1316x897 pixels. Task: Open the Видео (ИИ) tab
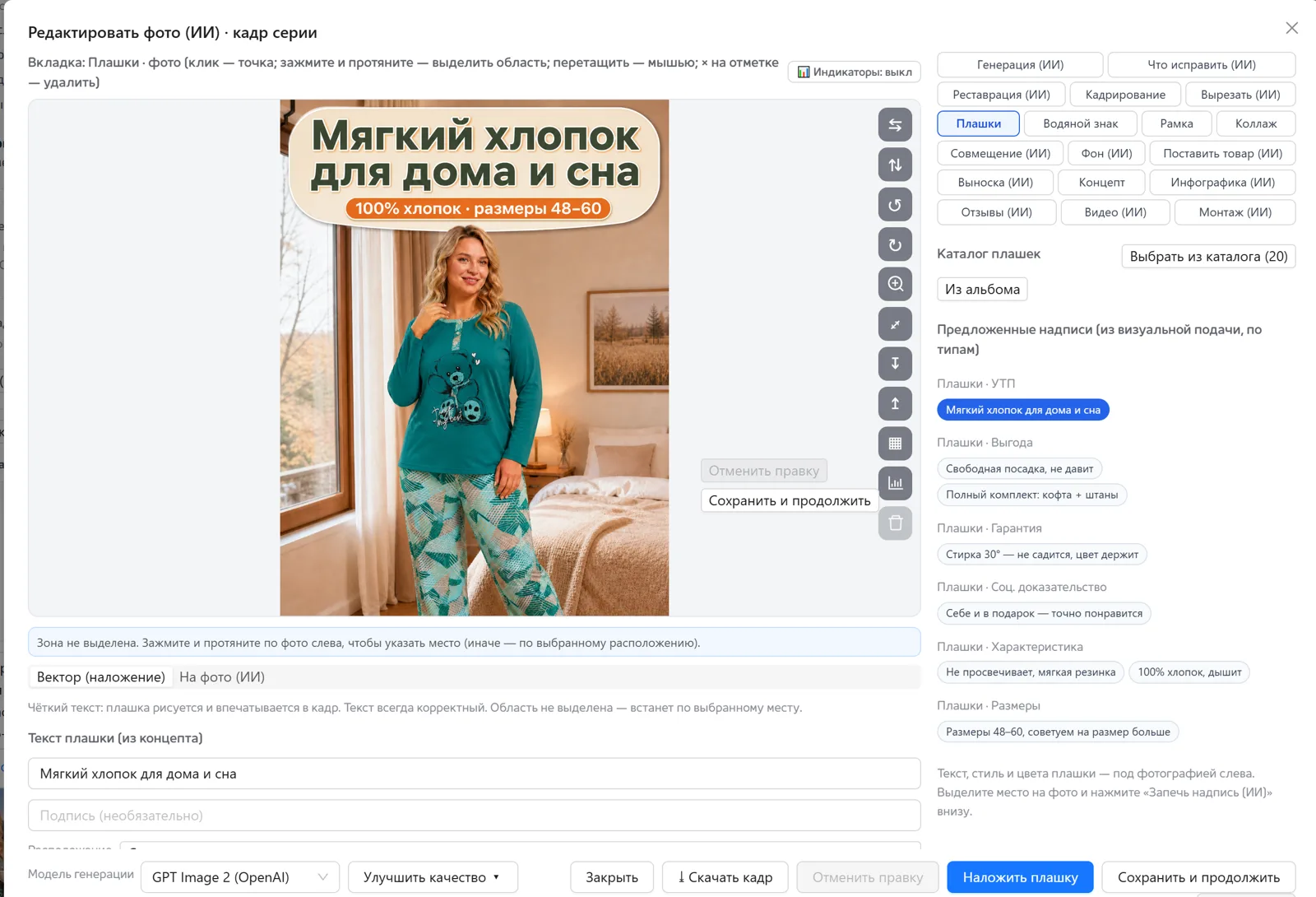pyautogui.click(x=1114, y=212)
